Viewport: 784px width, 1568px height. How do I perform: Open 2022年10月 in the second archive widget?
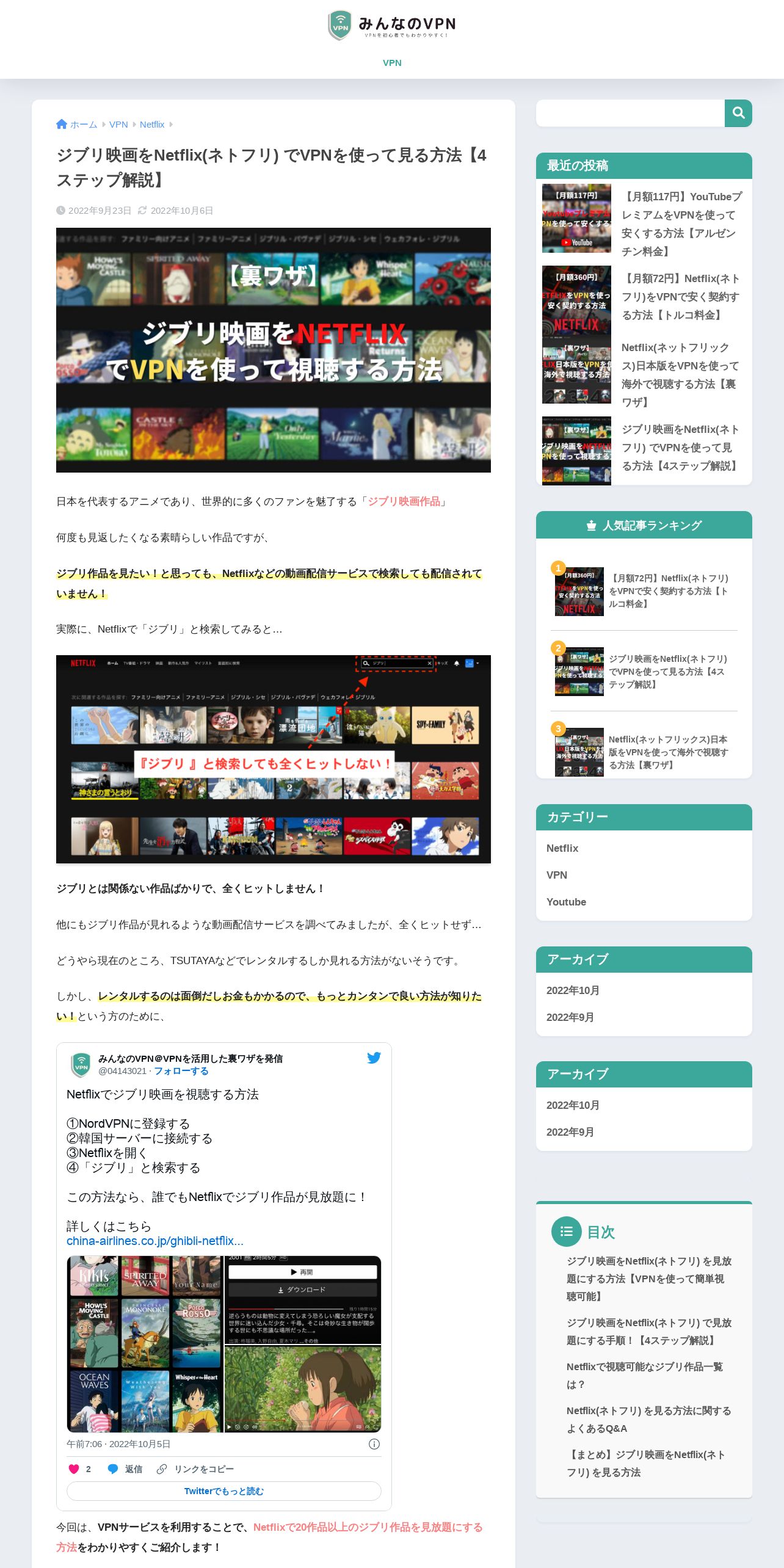(573, 1105)
